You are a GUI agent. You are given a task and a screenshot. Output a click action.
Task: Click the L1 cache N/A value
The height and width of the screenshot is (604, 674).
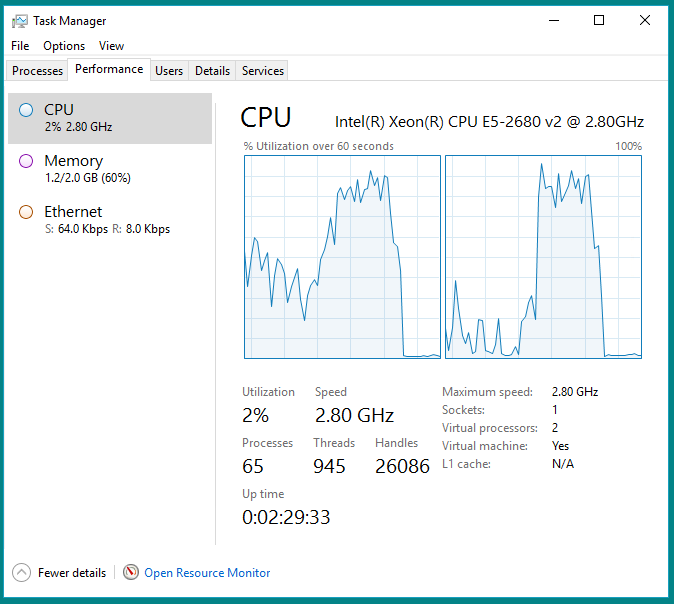pyautogui.click(x=563, y=464)
